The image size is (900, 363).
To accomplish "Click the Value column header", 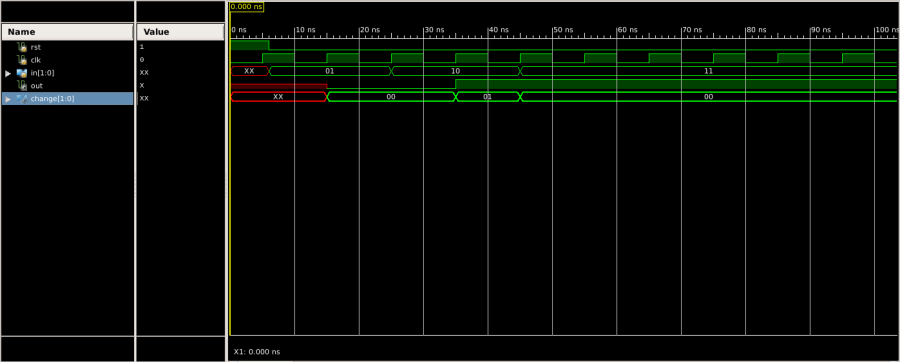I will tap(180, 32).
